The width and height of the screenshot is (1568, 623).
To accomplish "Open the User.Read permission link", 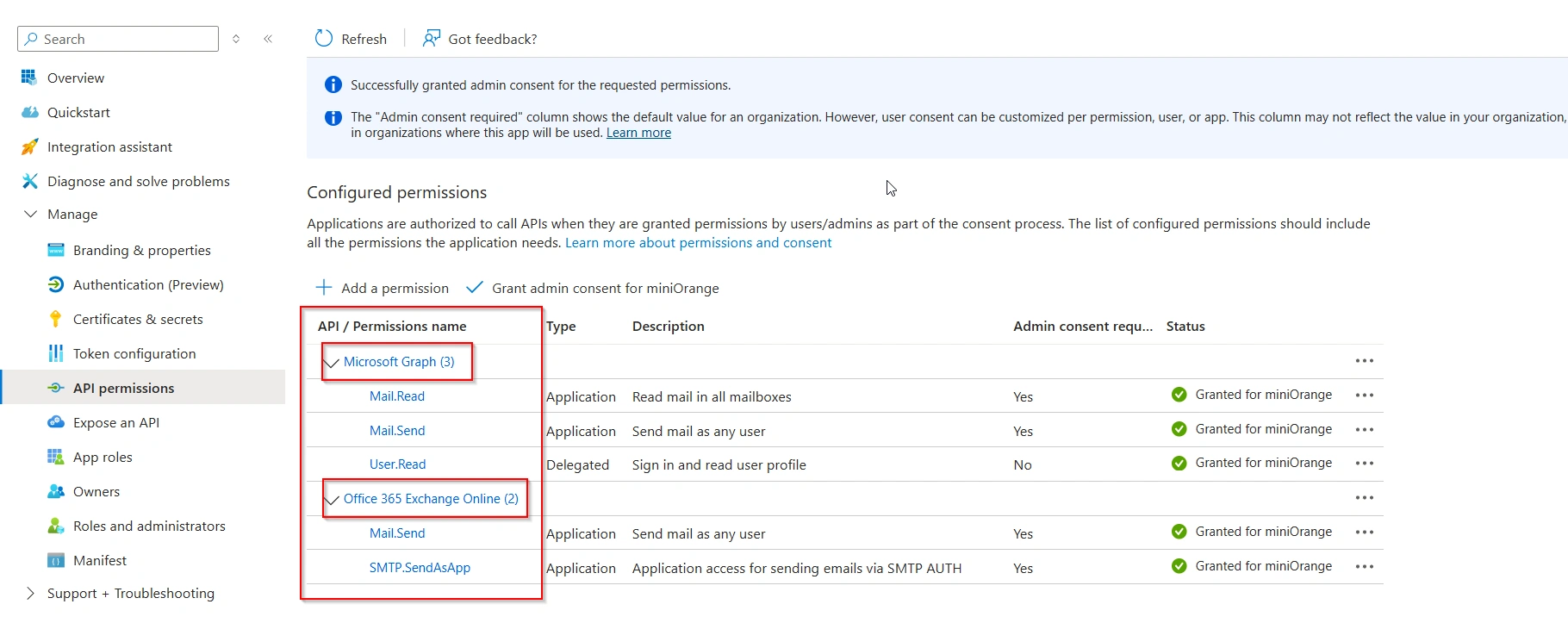I will point(398,464).
